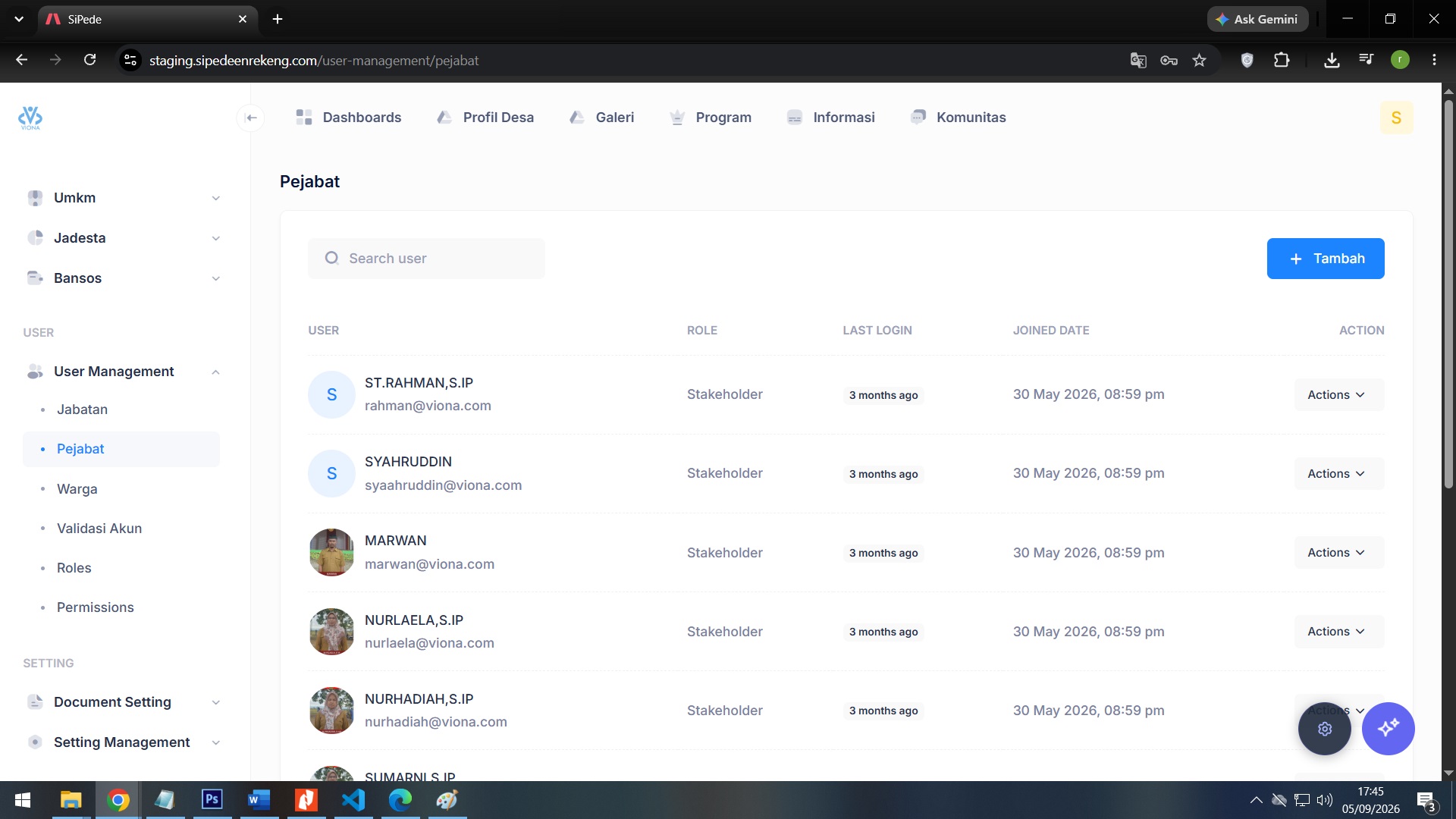Viewport: 1456px width, 819px height.
Task: Click the Tambah button
Action: point(1326,259)
